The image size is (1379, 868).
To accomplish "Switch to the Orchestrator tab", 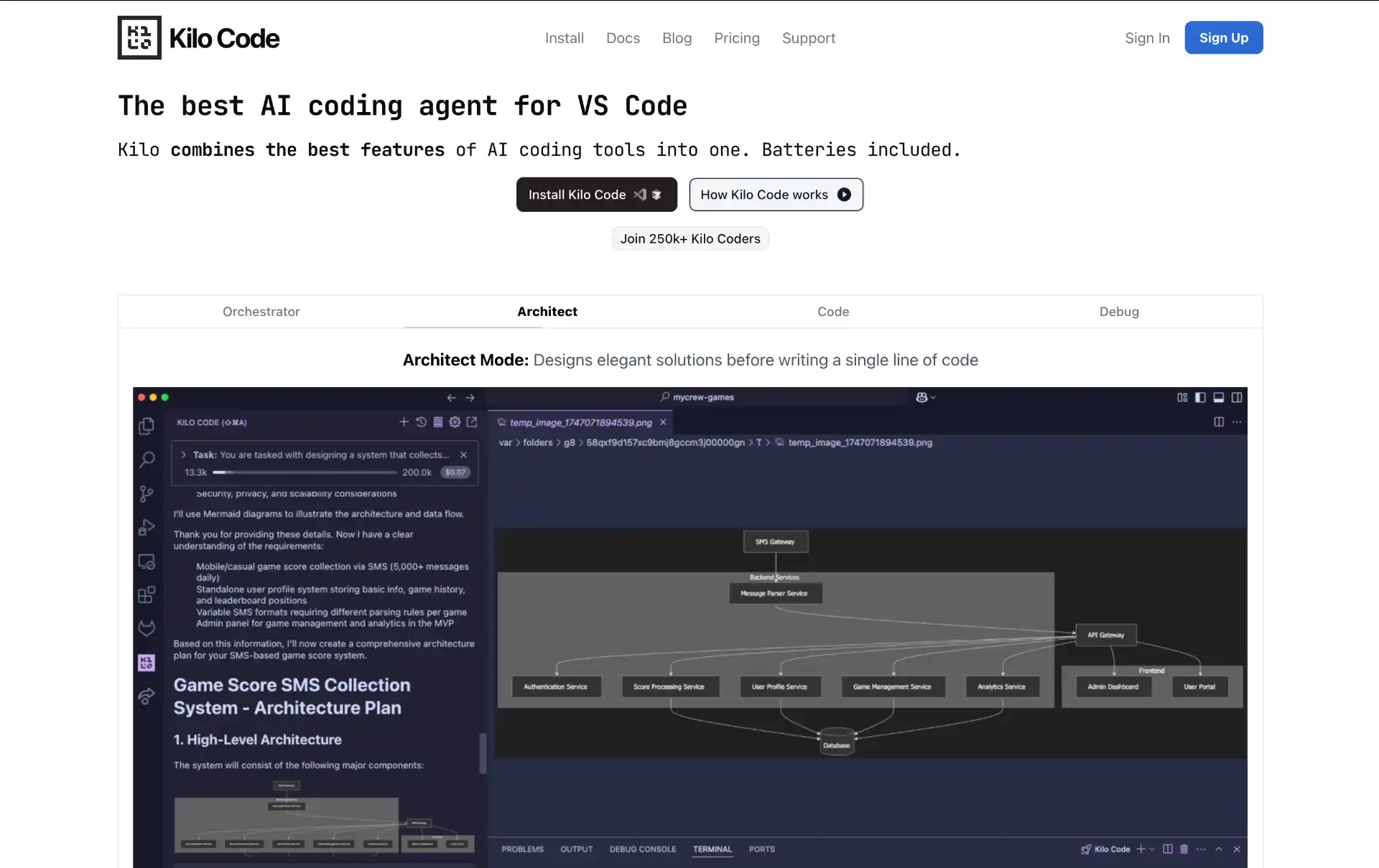I will point(261,312).
